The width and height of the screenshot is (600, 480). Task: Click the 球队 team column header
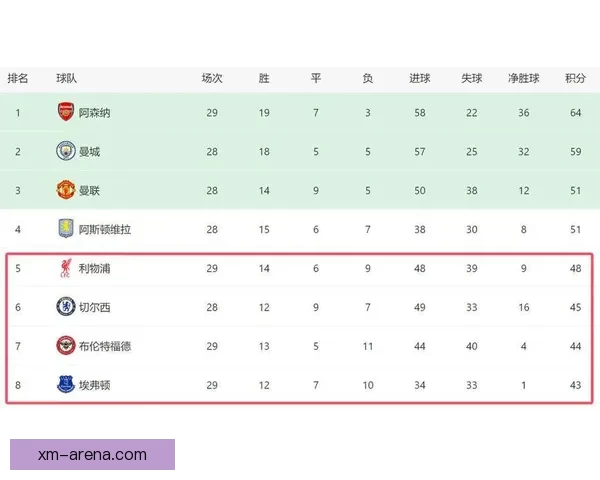click(66, 78)
